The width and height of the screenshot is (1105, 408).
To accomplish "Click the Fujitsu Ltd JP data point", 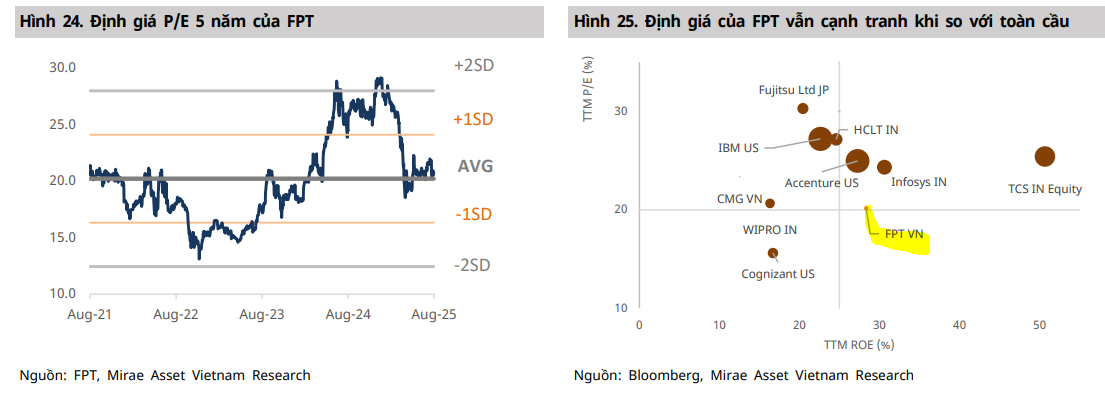I will [x=803, y=108].
